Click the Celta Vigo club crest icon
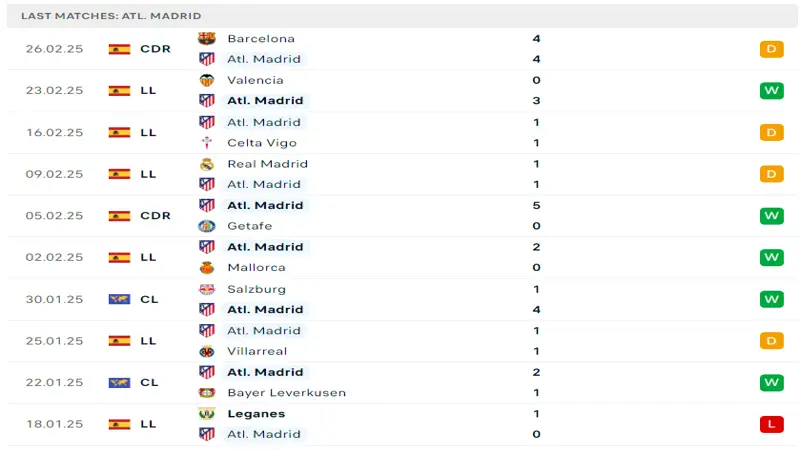This screenshot has height=450, width=800. 207,143
